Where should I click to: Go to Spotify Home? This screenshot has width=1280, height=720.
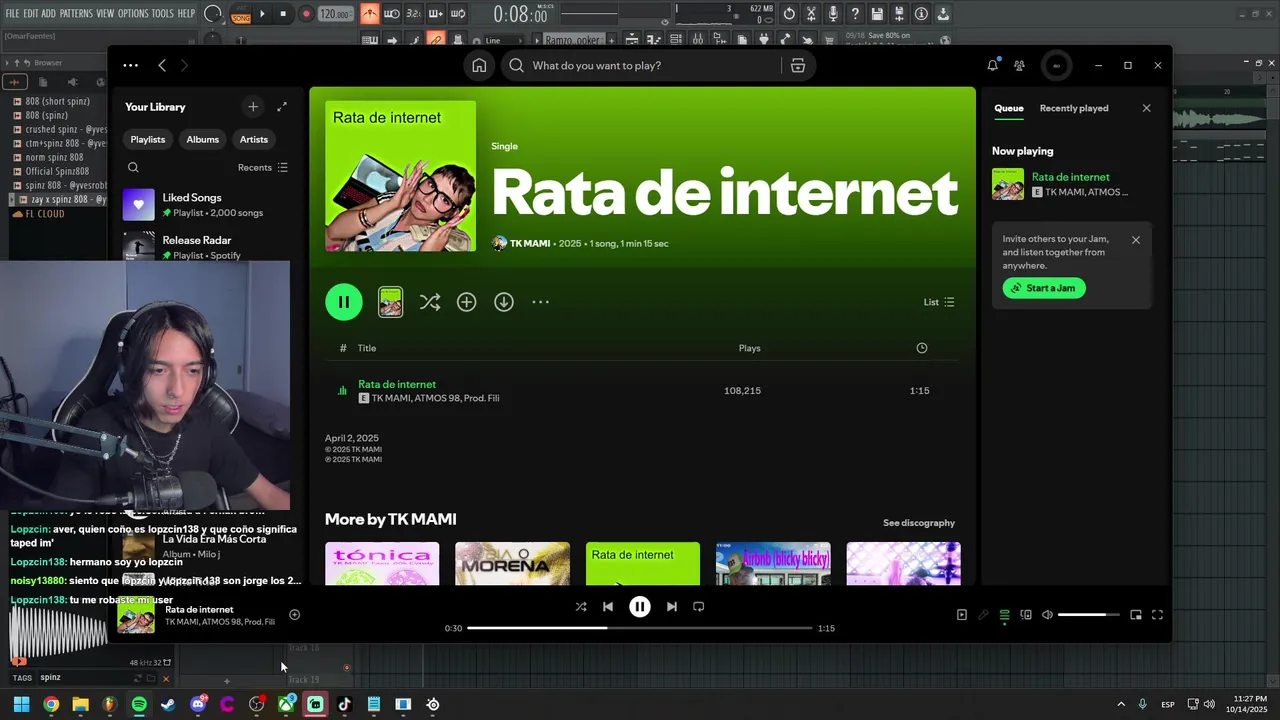479,65
